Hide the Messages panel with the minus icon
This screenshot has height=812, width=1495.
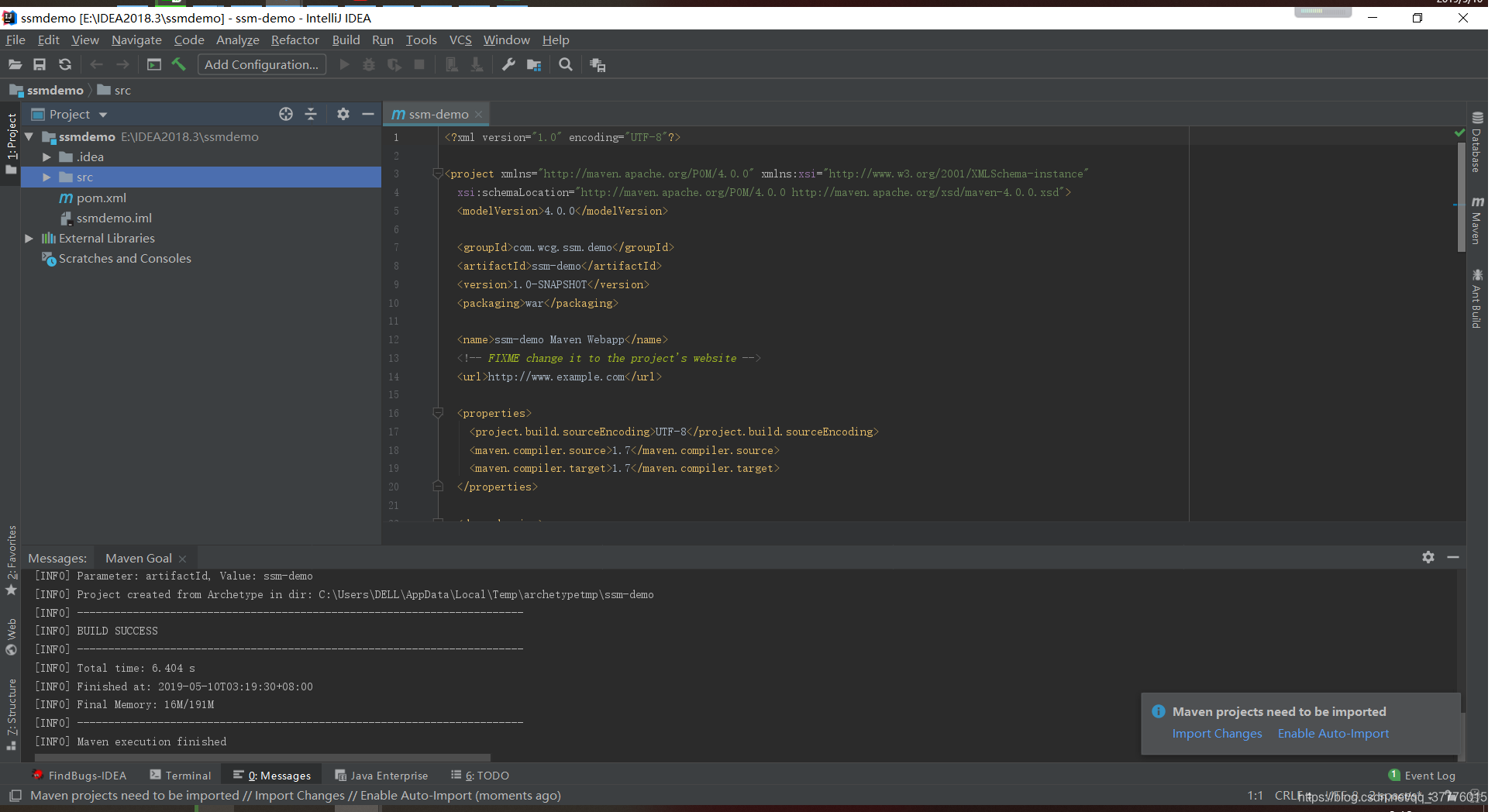point(1453,558)
